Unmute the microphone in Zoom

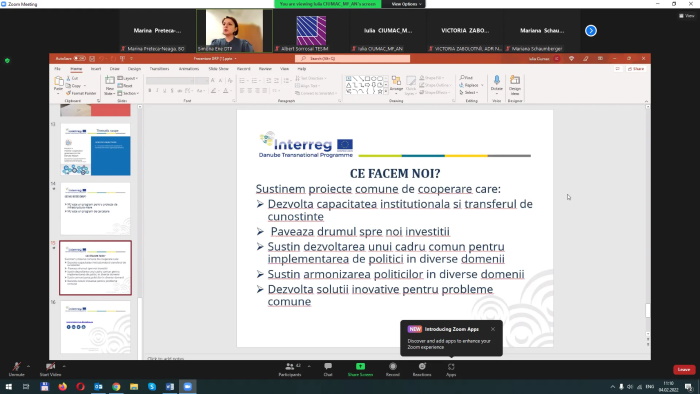17,369
